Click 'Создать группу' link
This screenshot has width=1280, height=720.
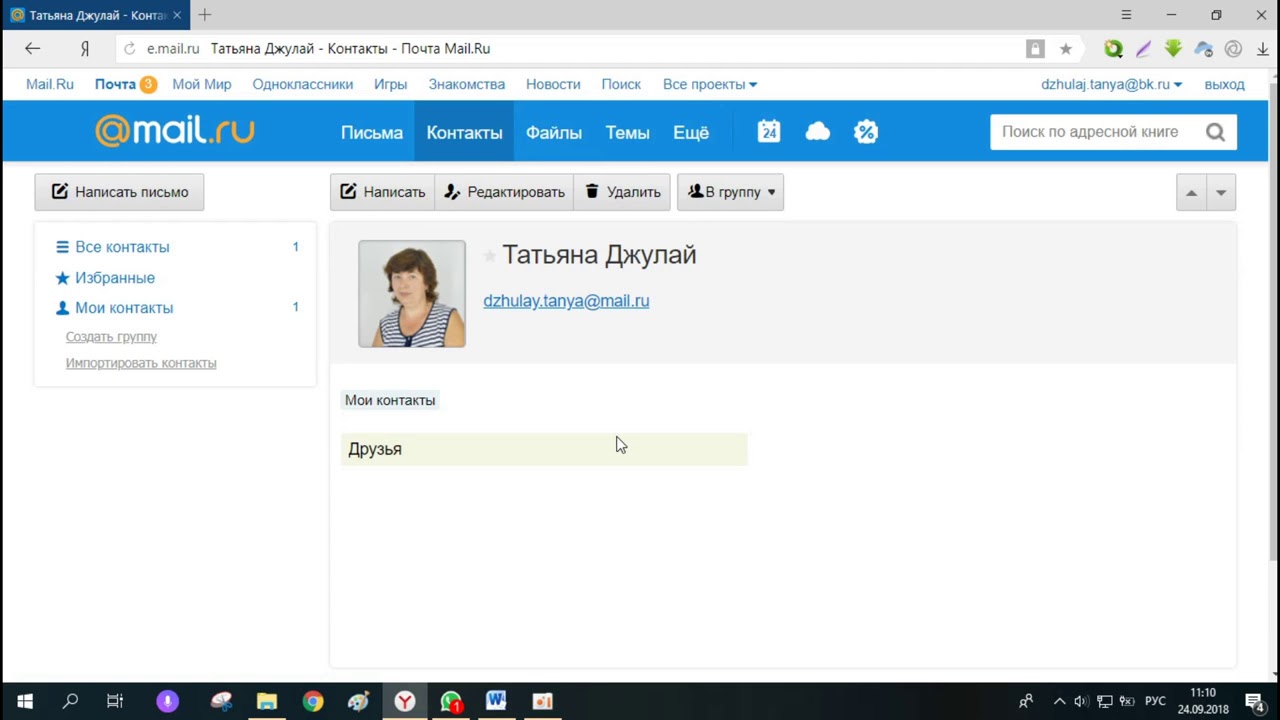click(111, 337)
